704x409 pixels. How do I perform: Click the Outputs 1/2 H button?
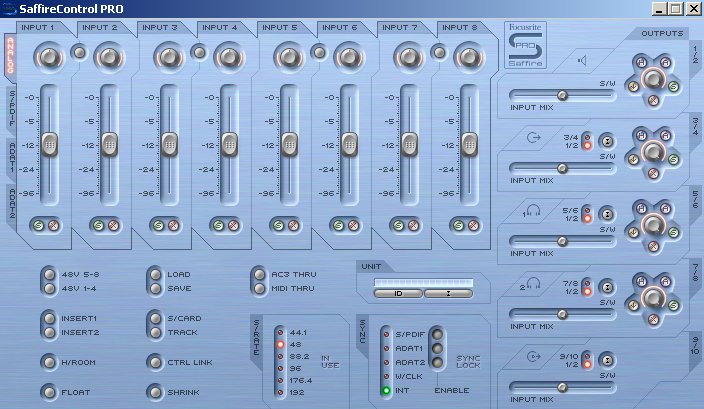(x=641, y=62)
